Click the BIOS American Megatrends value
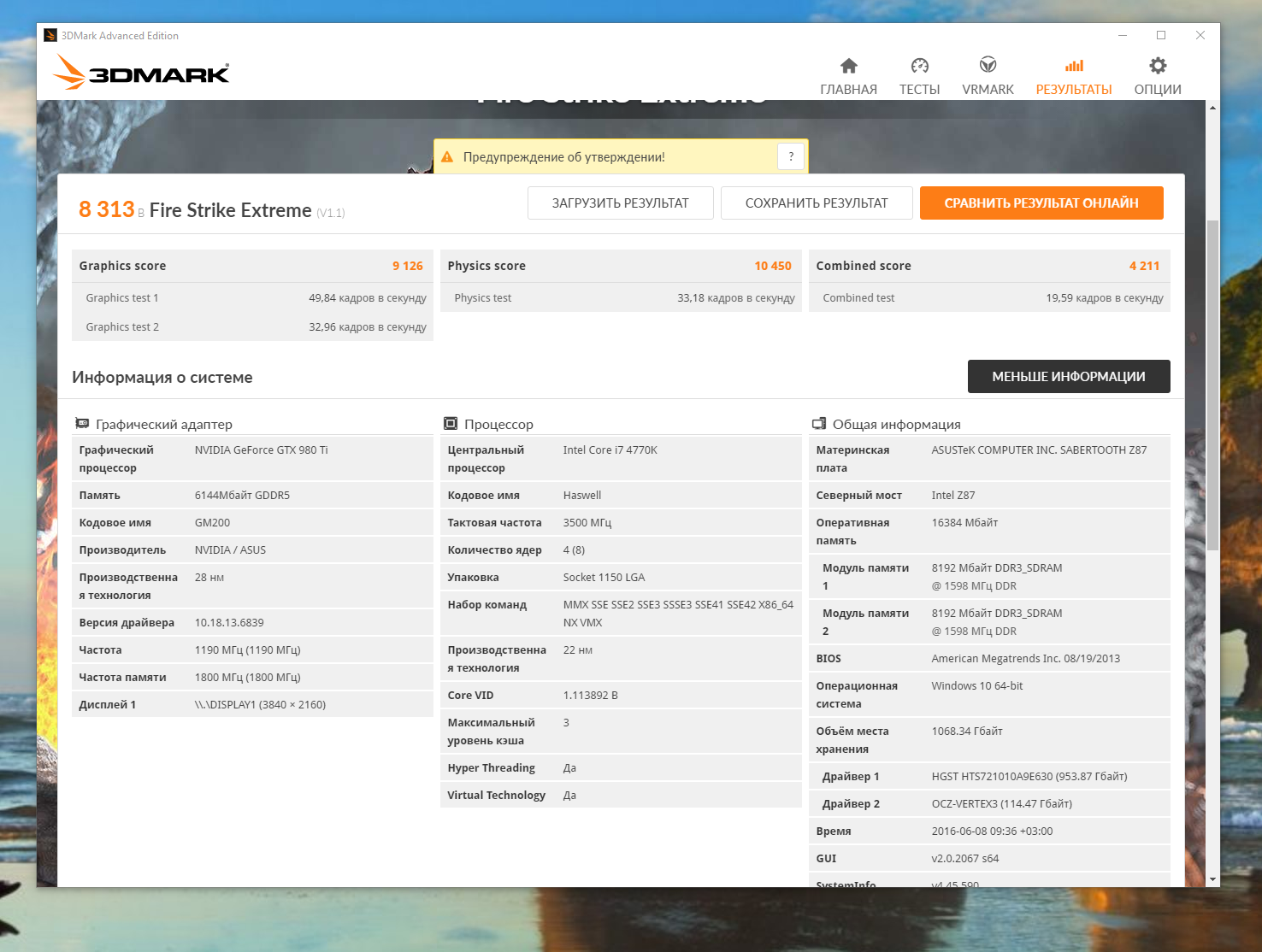This screenshot has height=952, width=1262. [x=1026, y=659]
